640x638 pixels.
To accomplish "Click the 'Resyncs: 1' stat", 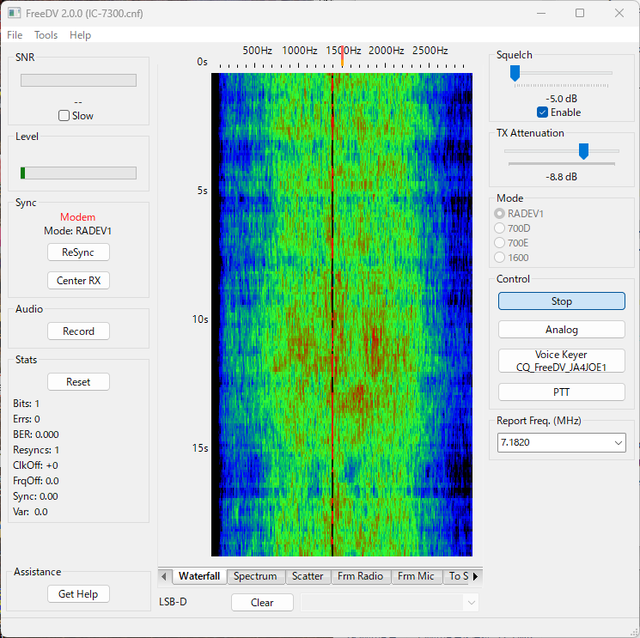I will pyautogui.click(x=36, y=450).
